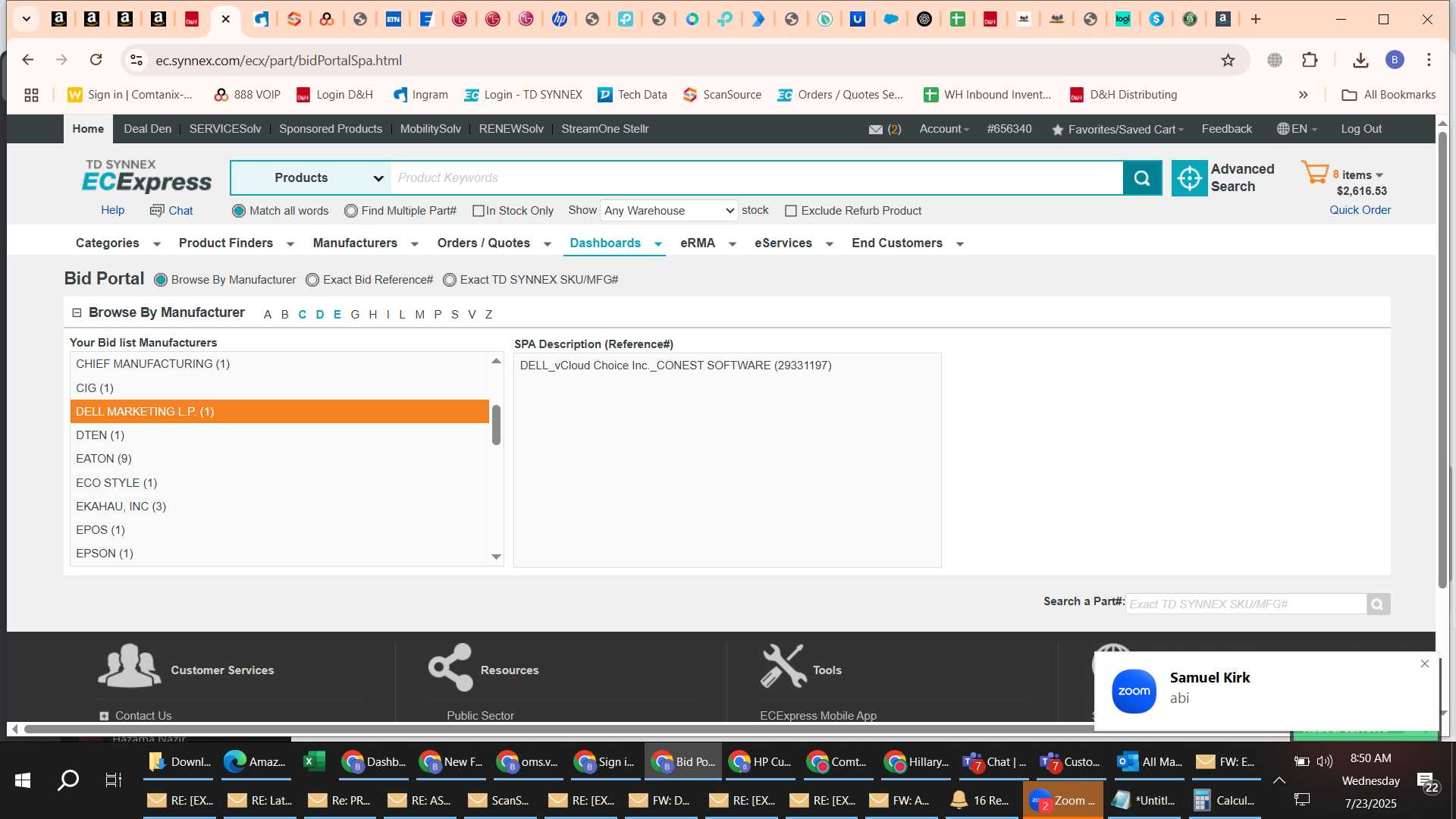Bookmark this page with the star icon
The image size is (1456, 819).
pyautogui.click(x=1228, y=60)
